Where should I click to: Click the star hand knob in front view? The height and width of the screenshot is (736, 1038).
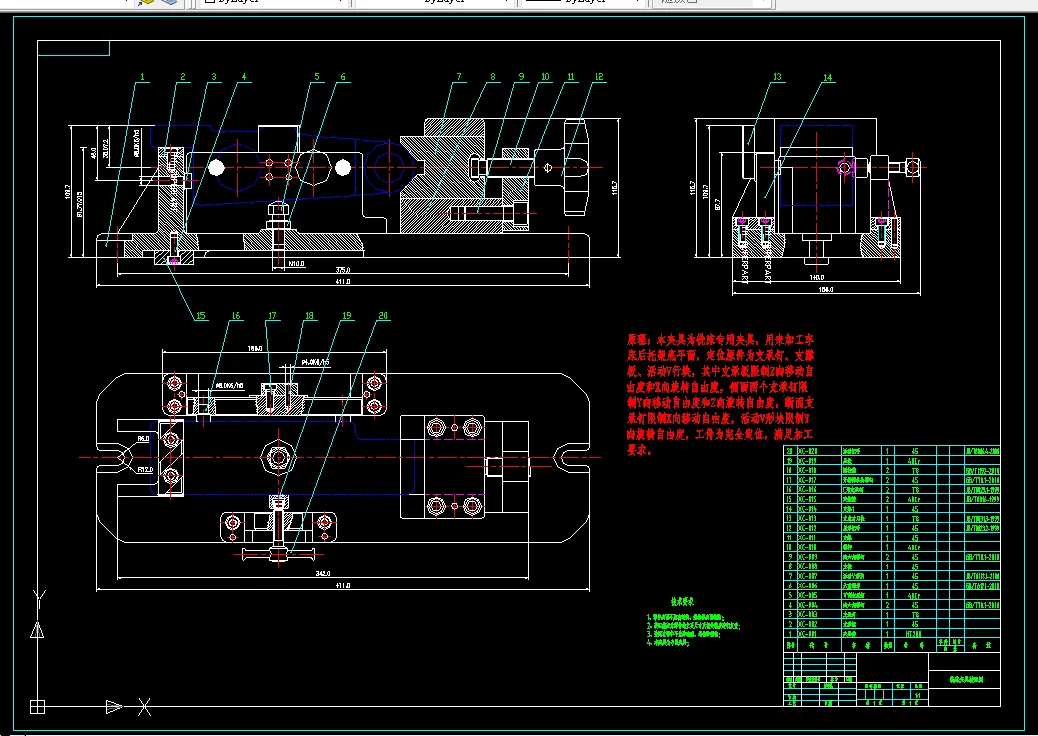[576, 167]
